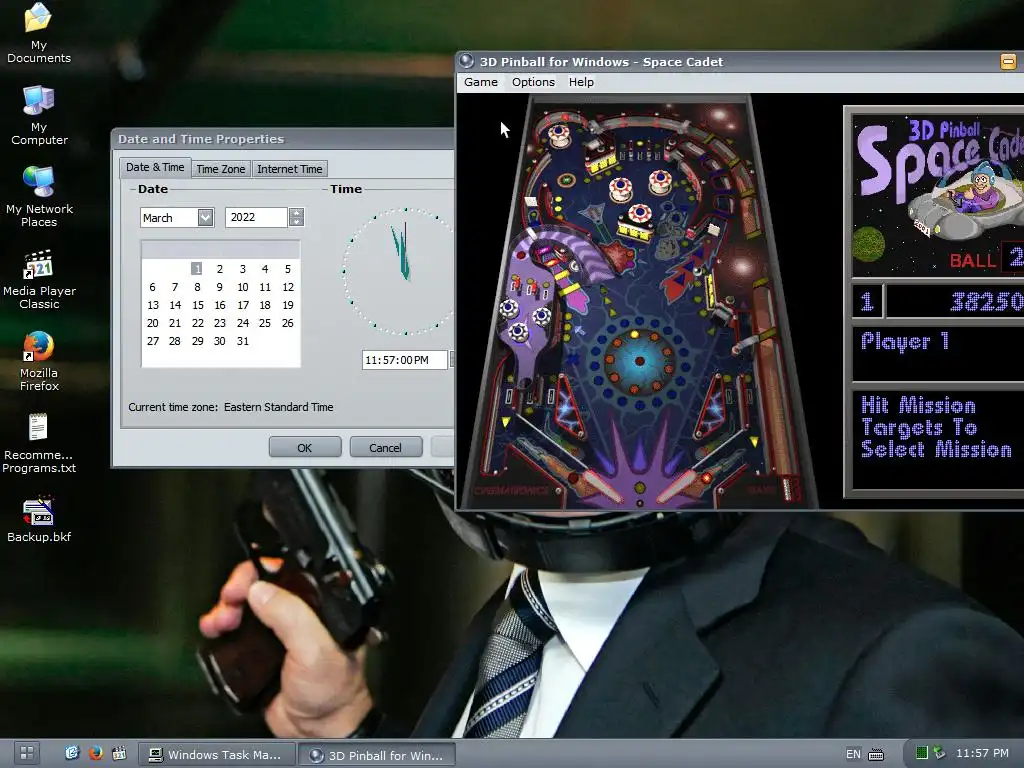
Task: Open Internet Explorer quick launch icon
Action: point(72,754)
